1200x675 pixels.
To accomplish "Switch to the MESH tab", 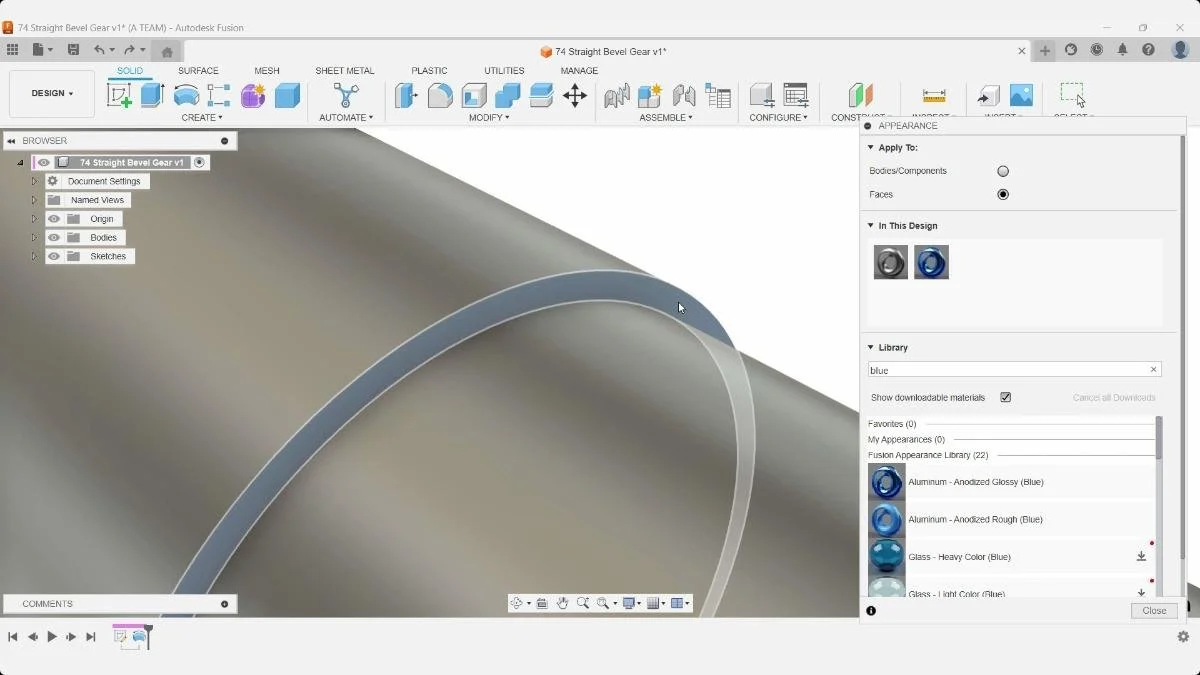I will 267,71.
